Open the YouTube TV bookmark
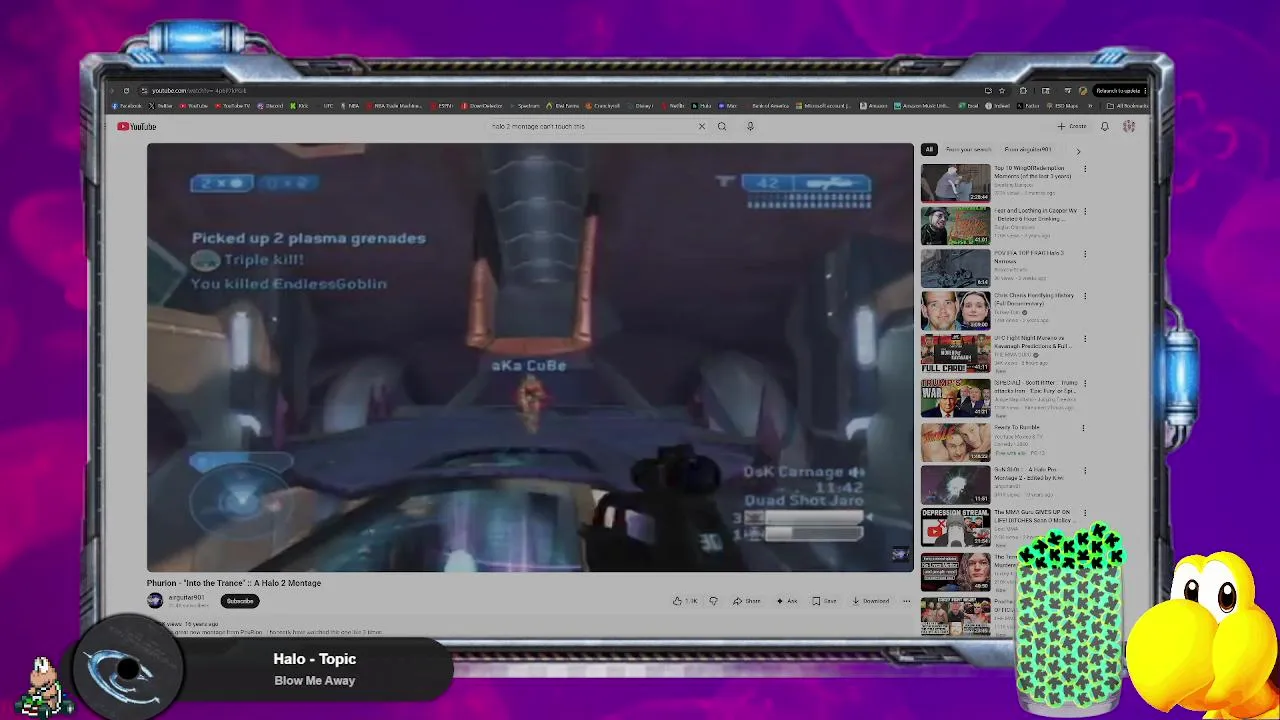The width and height of the screenshot is (1280, 720). point(232,106)
